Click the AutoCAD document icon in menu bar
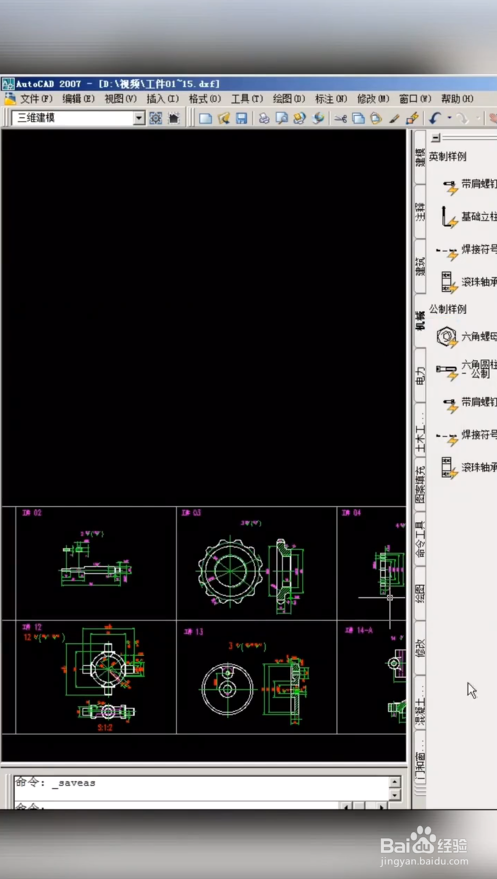Viewport: 497px width, 879px height. pyautogui.click(x=10, y=99)
